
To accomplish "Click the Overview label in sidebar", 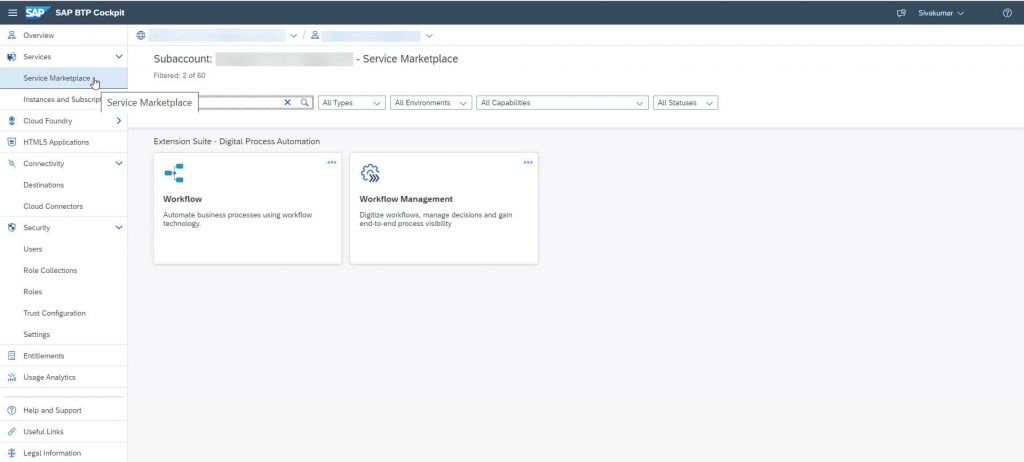I will 39,35.
